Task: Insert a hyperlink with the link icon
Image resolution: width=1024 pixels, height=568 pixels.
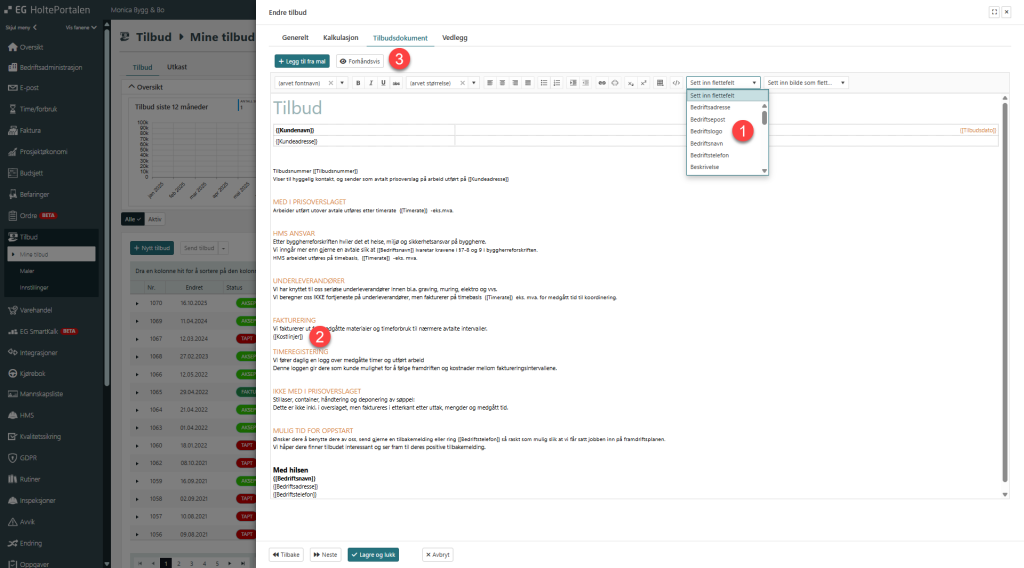Action: (x=602, y=83)
